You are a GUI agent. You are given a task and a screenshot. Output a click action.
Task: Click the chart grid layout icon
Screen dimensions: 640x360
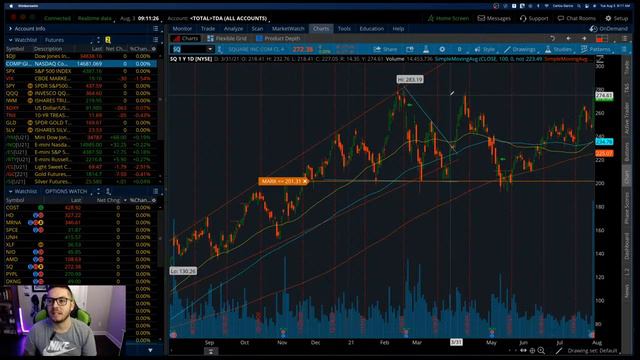click(602, 39)
